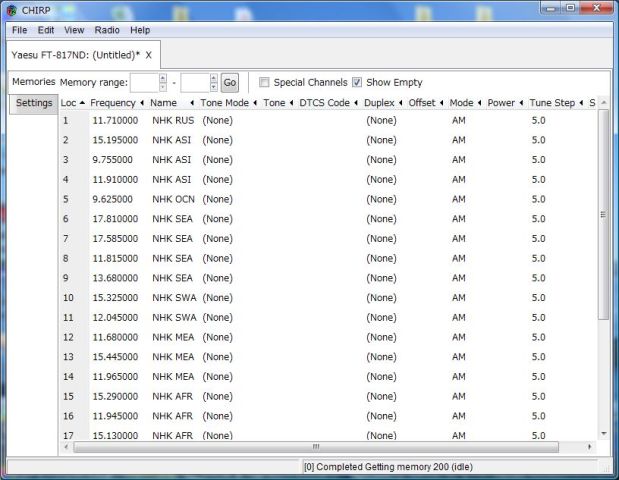Uncheck the Show Empty checkbox

[x=357, y=82]
